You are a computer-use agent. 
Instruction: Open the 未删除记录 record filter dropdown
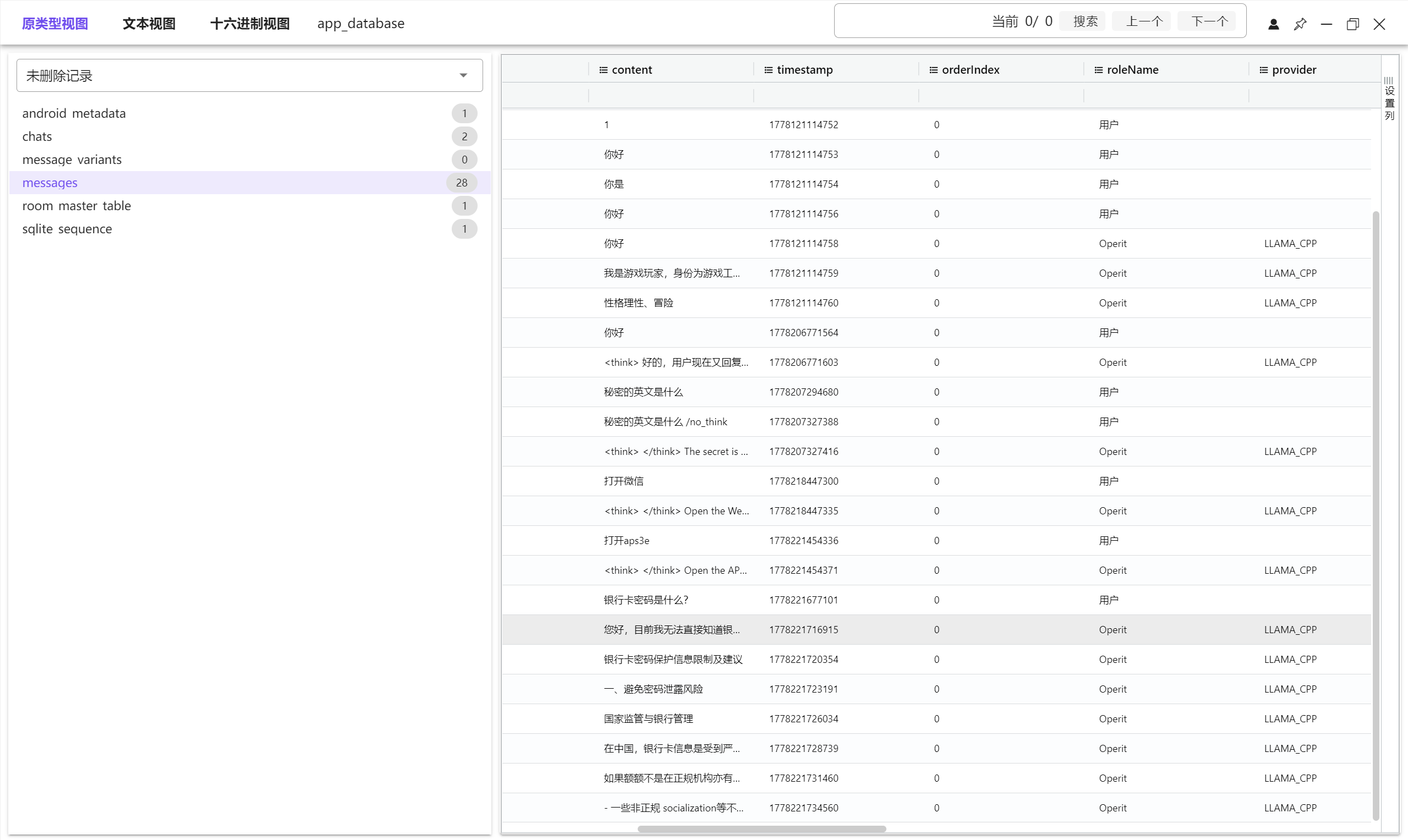click(250, 75)
